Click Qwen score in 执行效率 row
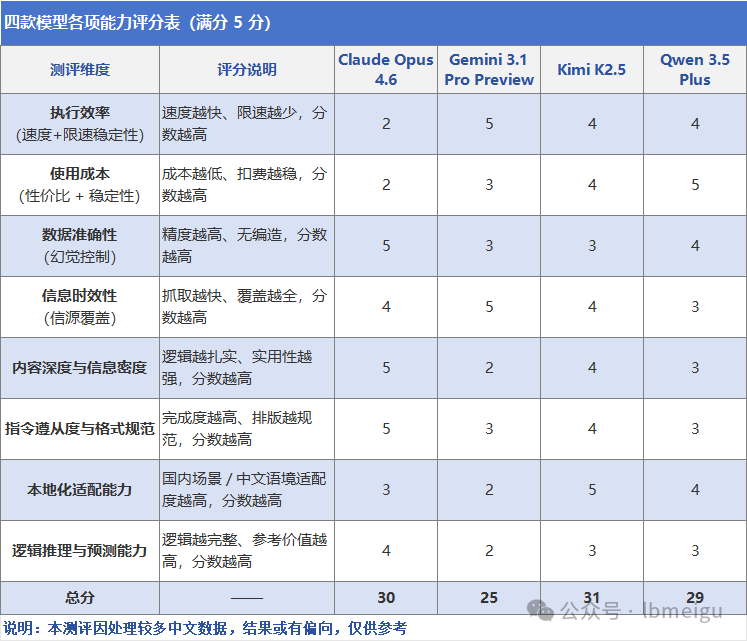This screenshot has height=641, width=747. click(695, 124)
